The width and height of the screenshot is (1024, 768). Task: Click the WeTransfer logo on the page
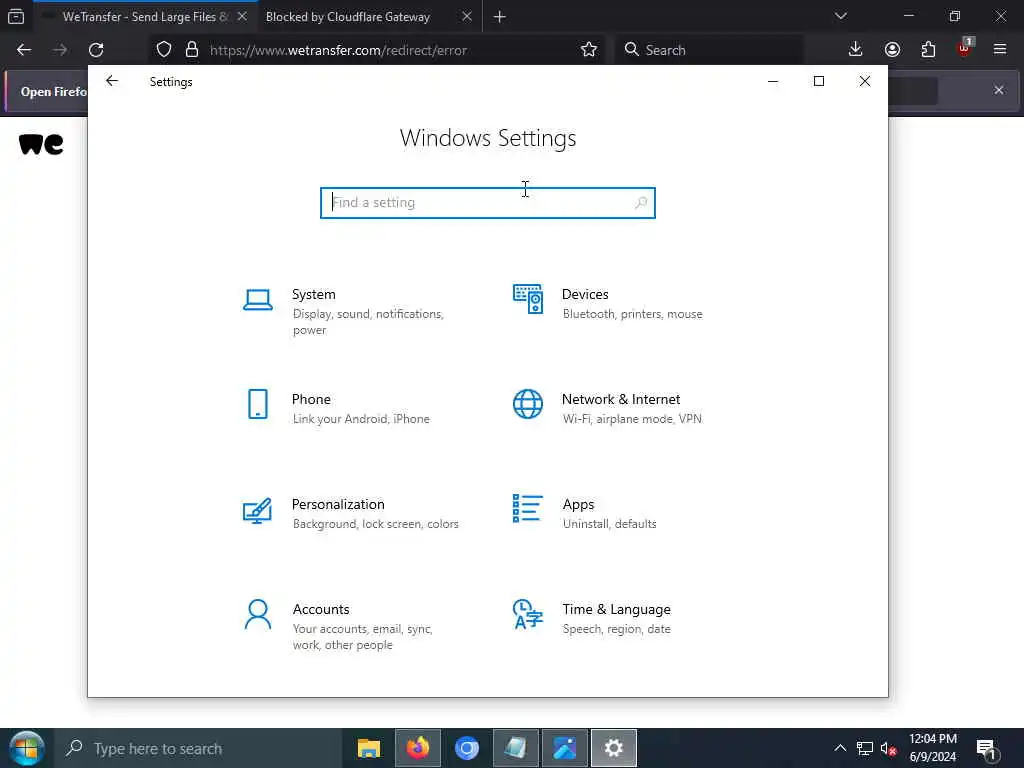[x=41, y=144]
